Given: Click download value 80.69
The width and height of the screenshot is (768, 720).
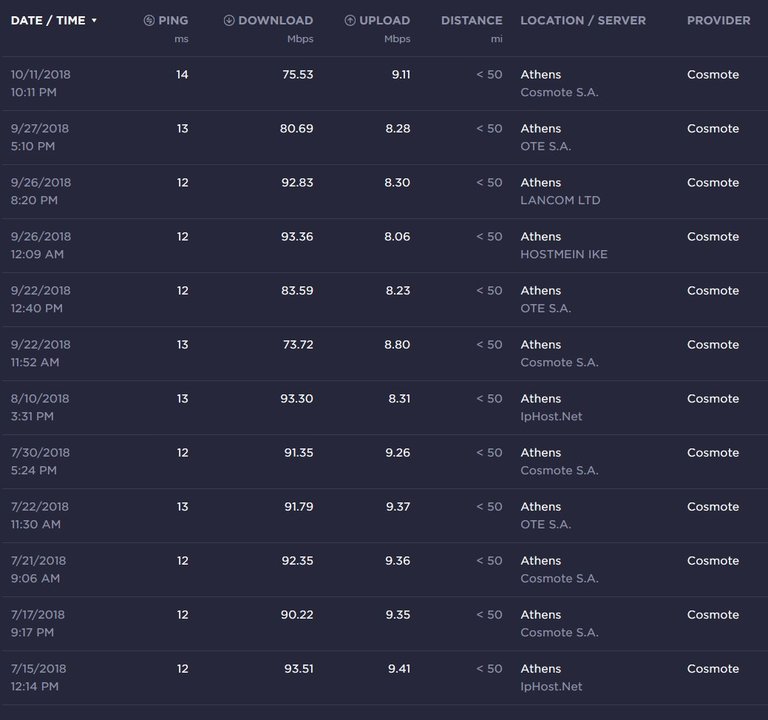Looking at the screenshot, I should pyautogui.click(x=296, y=128).
